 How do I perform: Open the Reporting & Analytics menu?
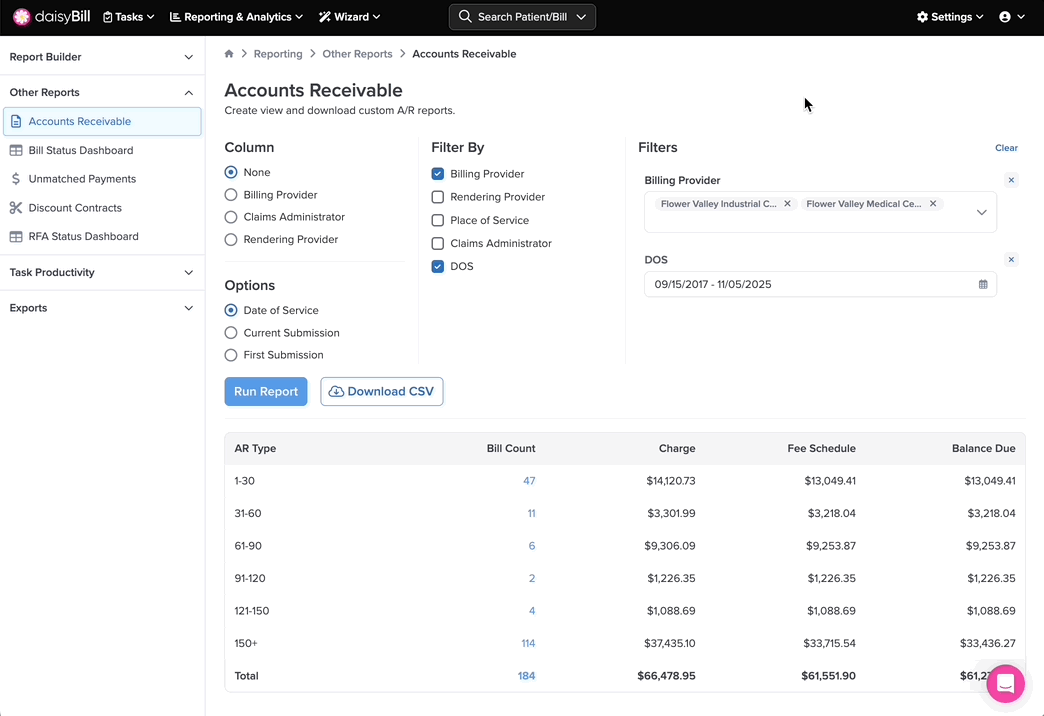[x=236, y=17]
